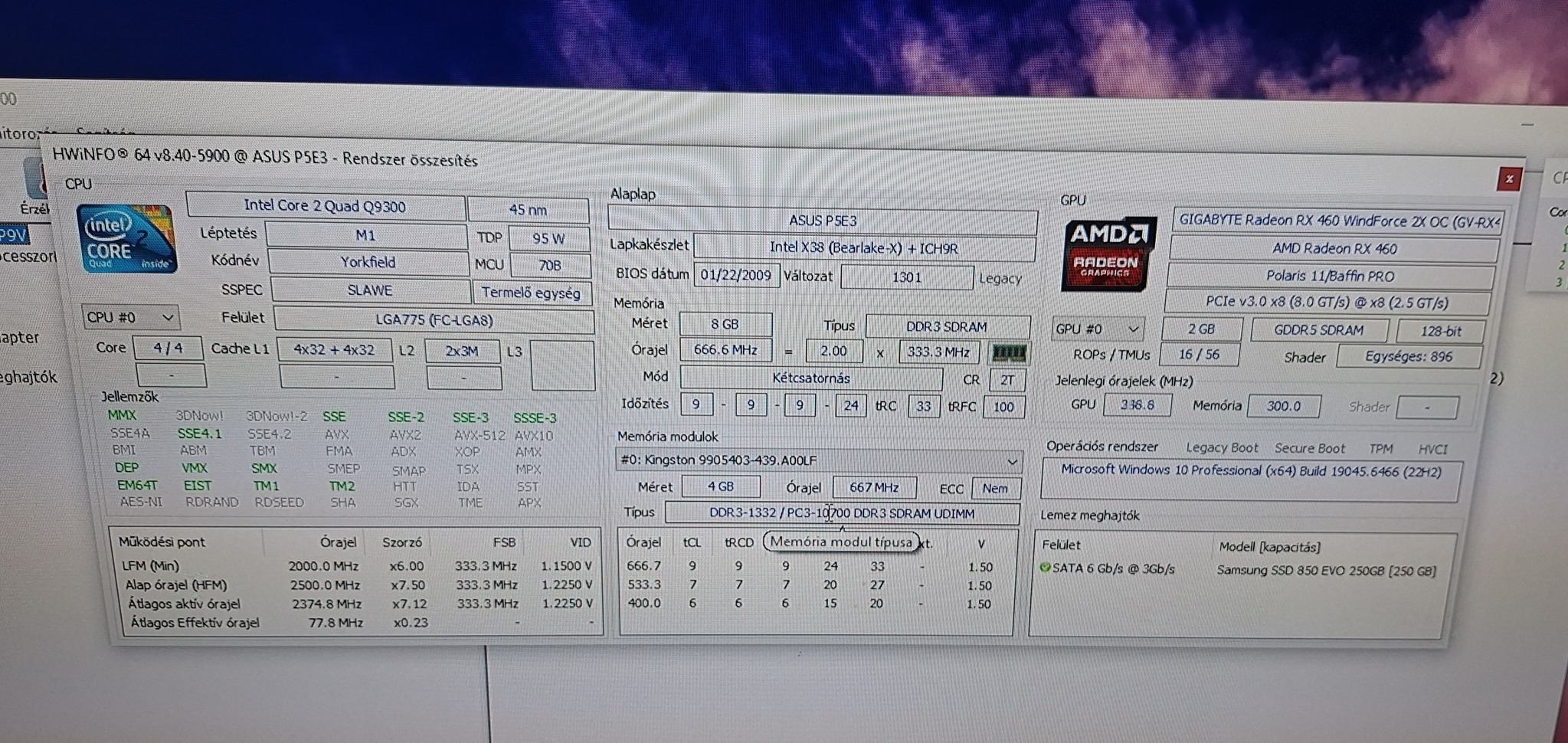
Task: Click the ECC value Nem field
Action: (995, 489)
